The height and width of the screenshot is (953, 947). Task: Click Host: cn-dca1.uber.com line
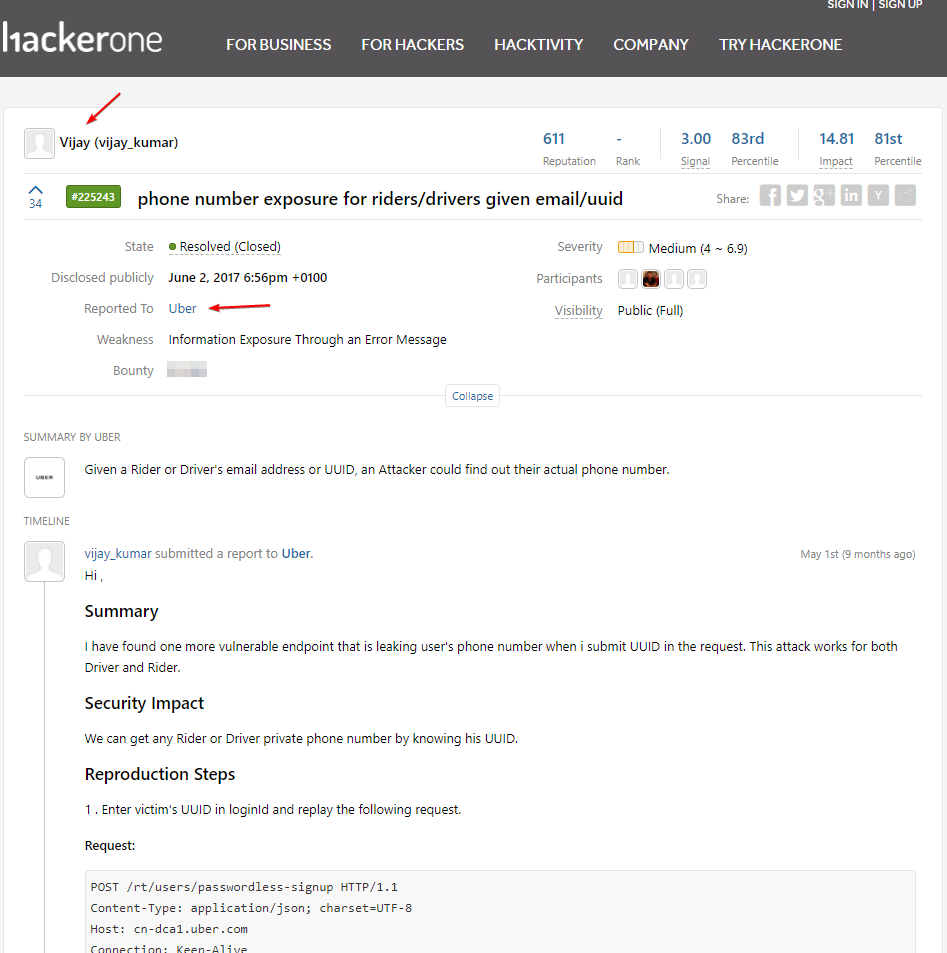(169, 929)
